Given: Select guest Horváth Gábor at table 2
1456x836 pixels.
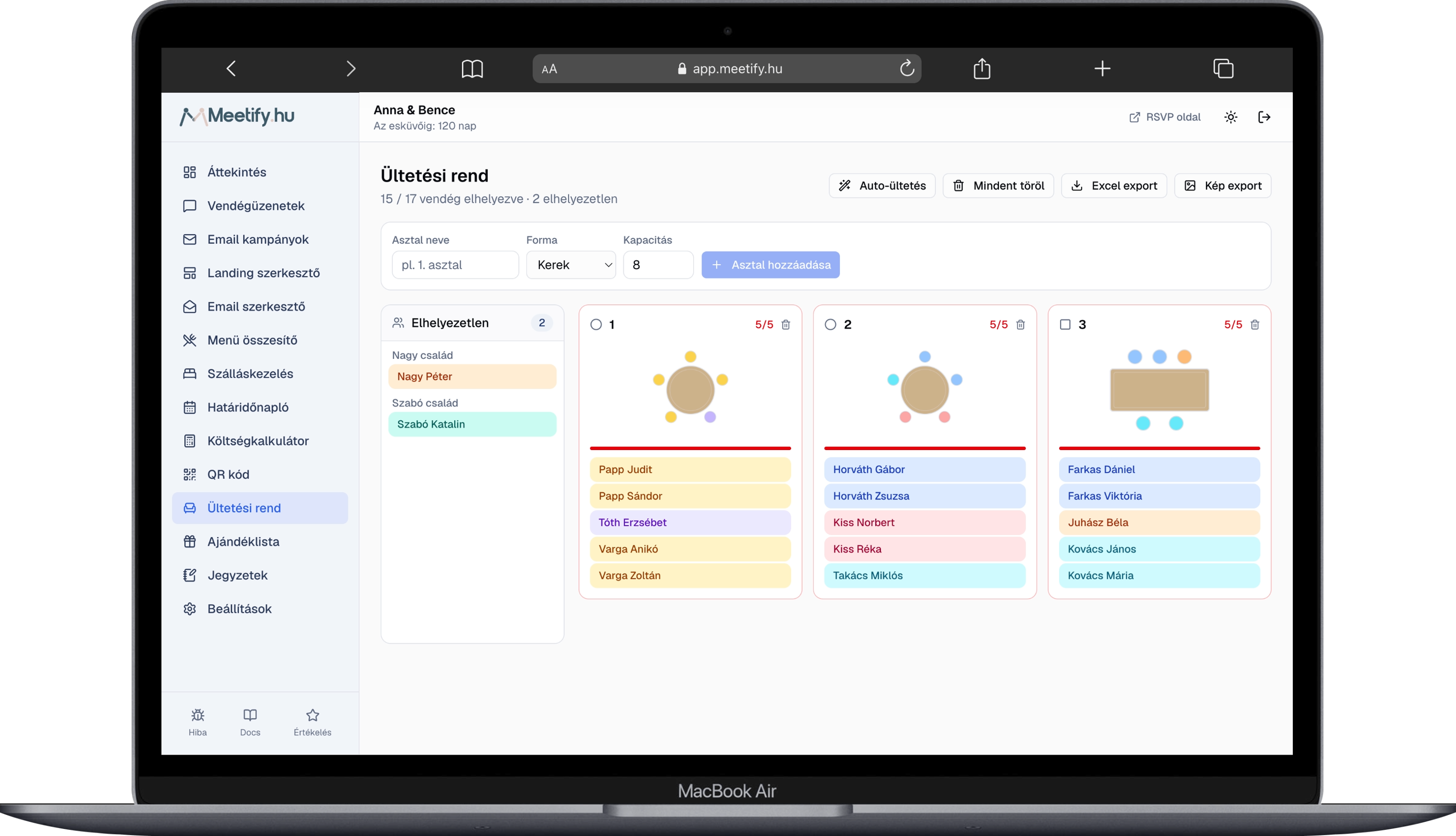Looking at the screenshot, I should coord(925,470).
